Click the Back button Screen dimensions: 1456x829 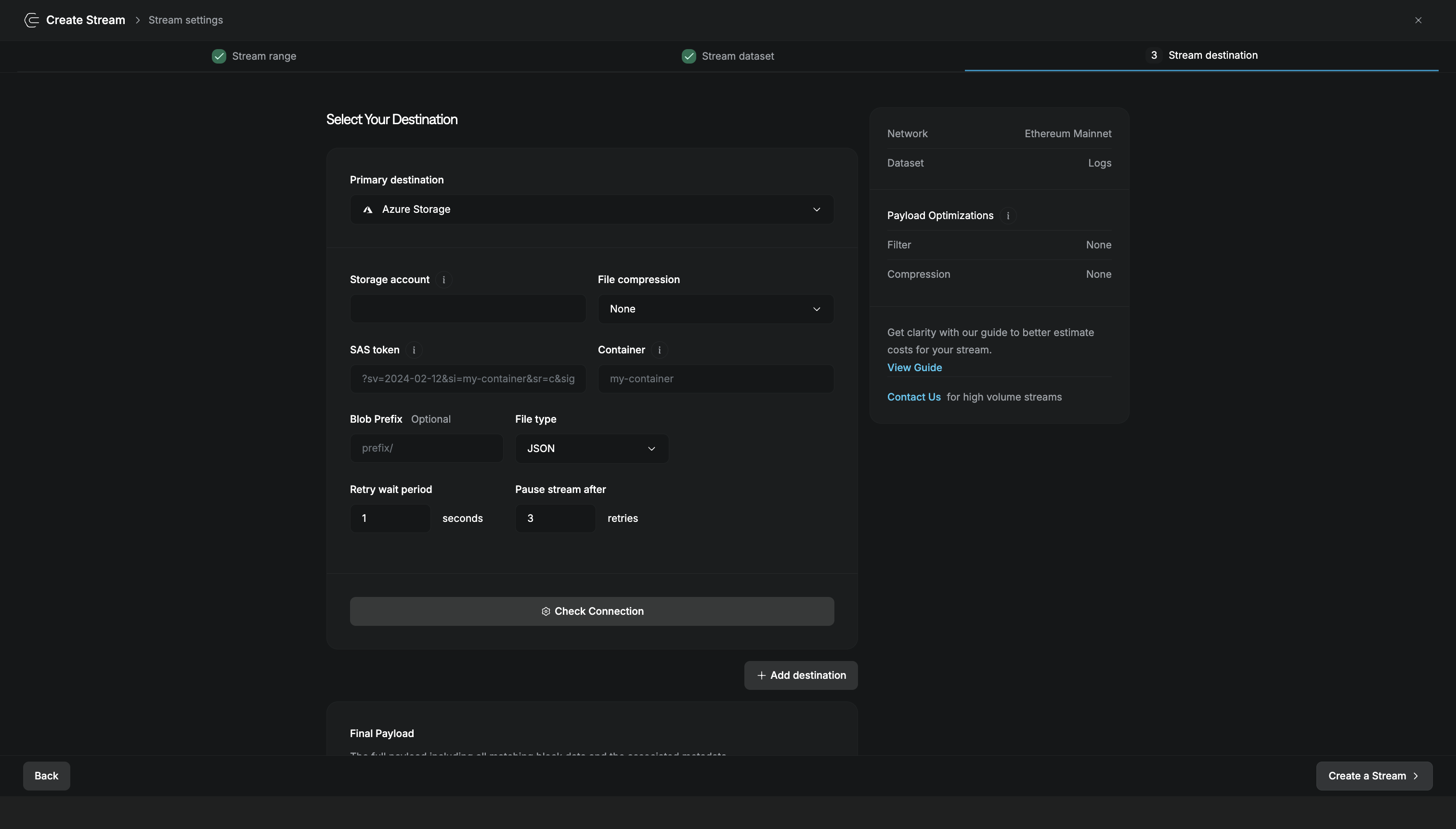point(47,776)
